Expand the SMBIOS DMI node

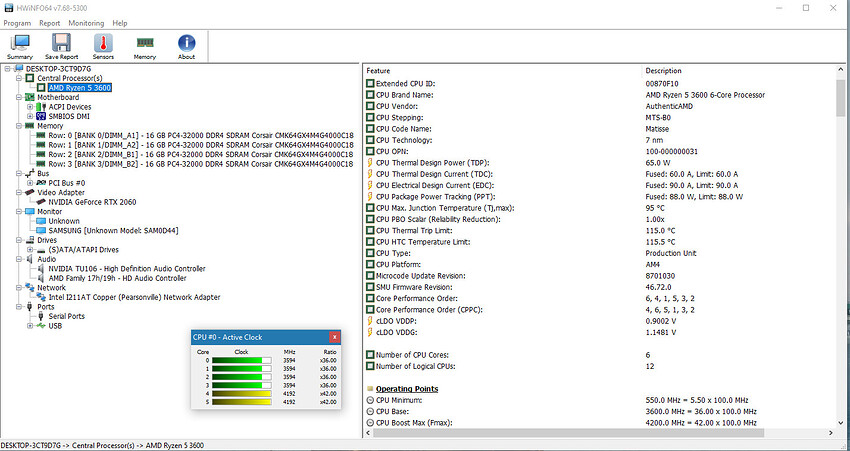tap(30, 117)
